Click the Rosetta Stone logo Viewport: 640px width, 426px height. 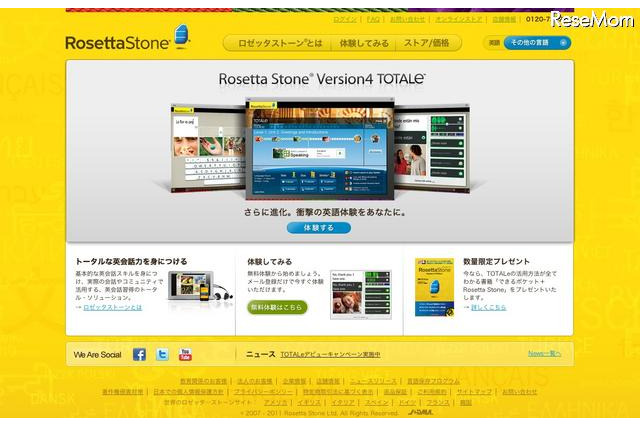click(127, 38)
